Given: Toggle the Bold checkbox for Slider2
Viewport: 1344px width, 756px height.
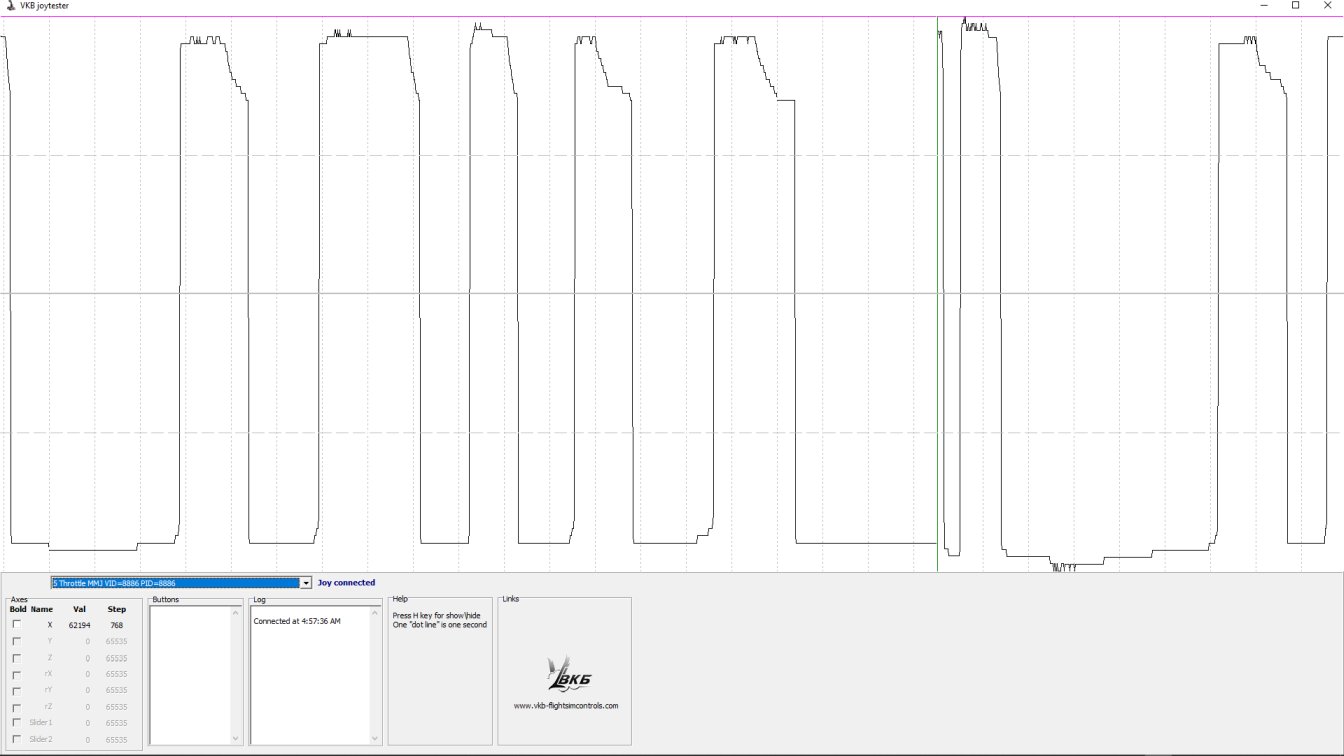Looking at the screenshot, I should point(16,739).
